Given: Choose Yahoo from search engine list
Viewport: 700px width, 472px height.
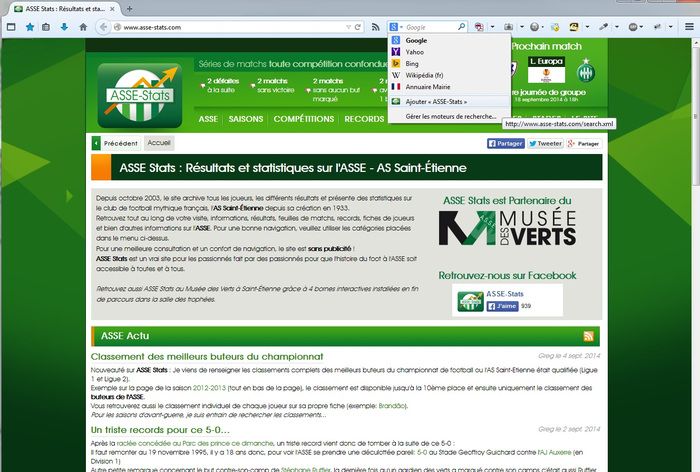Looking at the screenshot, I should pos(449,52).
